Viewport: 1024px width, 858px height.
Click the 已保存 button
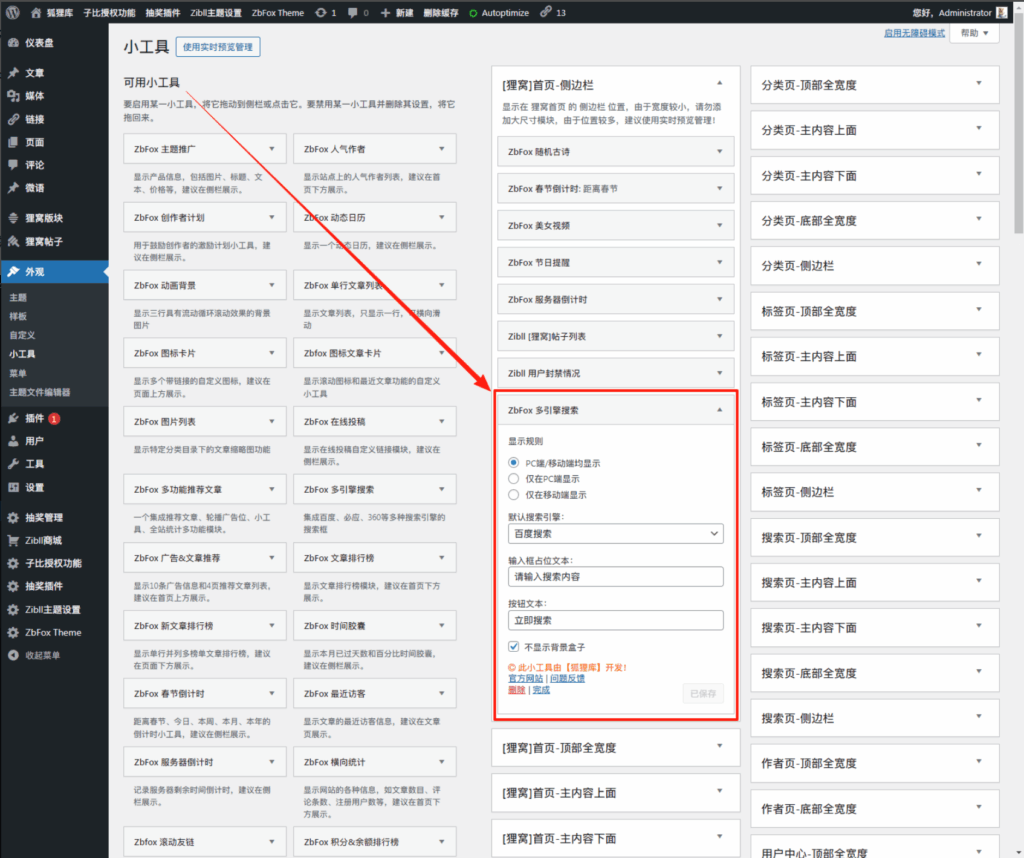click(x=703, y=693)
